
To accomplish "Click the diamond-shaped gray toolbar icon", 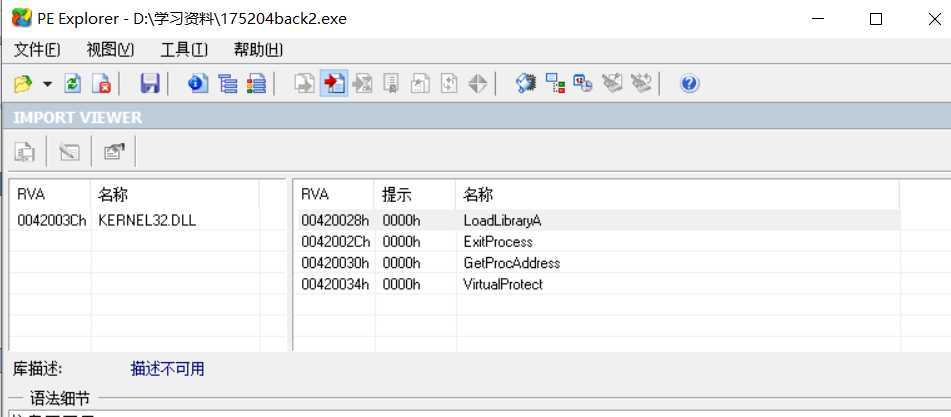I will 478,84.
